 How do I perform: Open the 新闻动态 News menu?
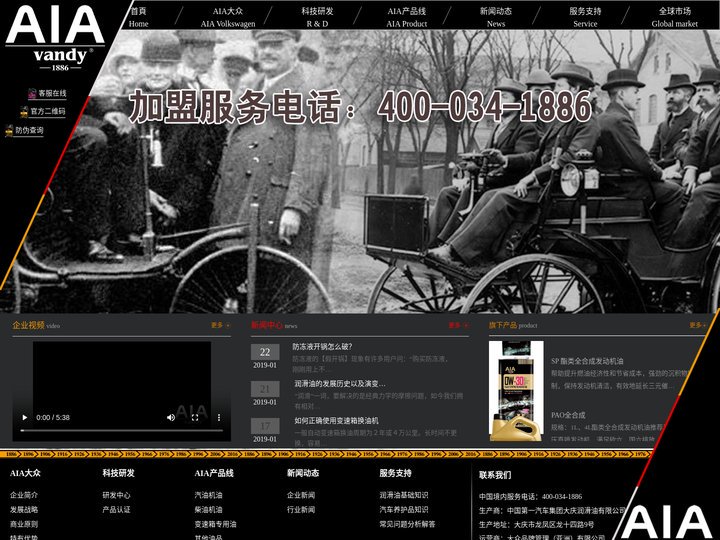coord(496,17)
